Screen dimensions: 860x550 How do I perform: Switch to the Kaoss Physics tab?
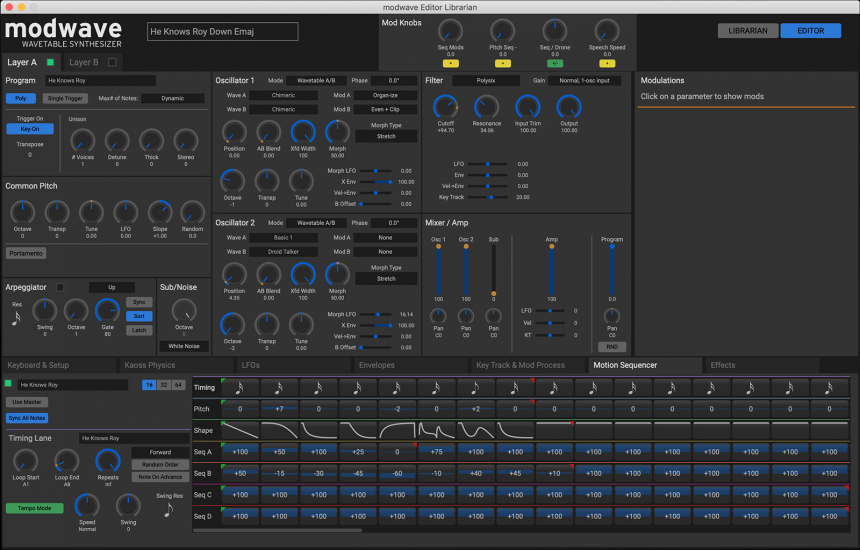coord(176,365)
